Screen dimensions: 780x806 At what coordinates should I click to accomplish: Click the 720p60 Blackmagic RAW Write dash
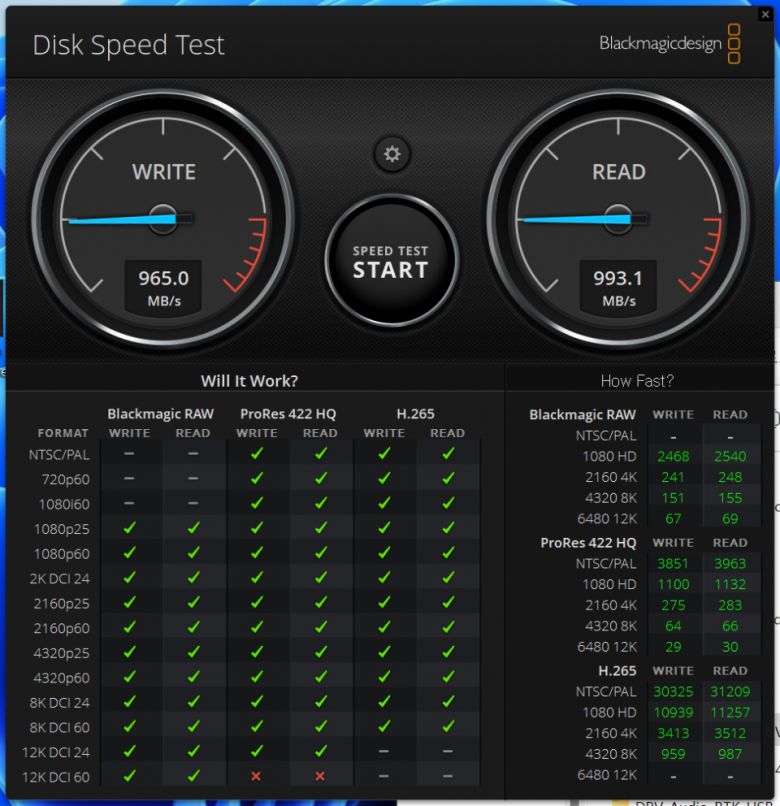[129, 479]
